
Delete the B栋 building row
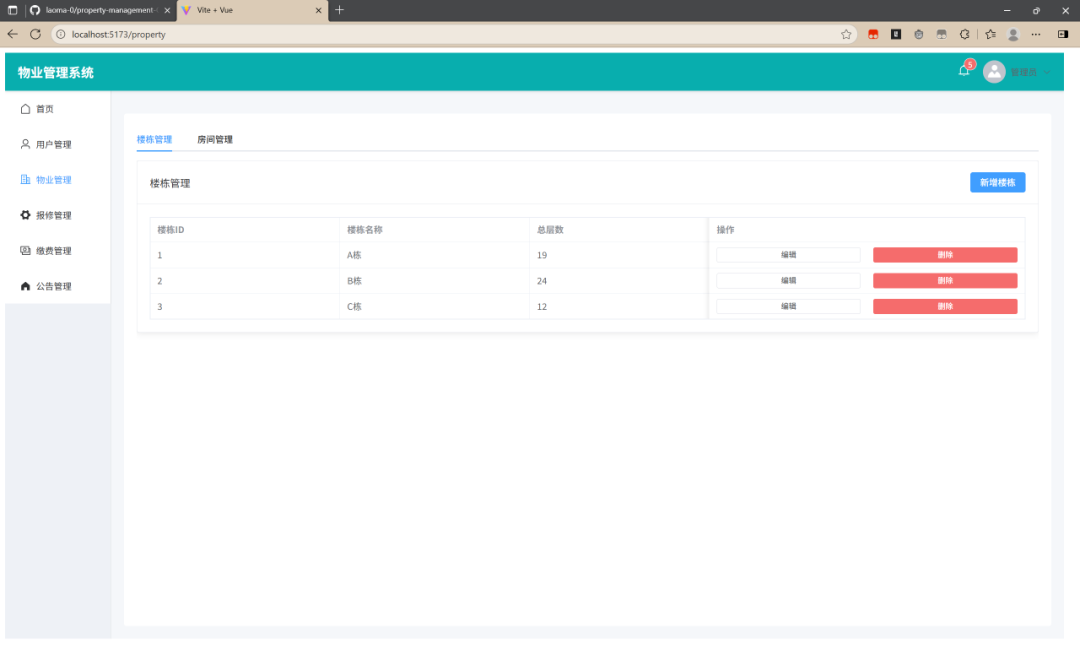[945, 280]
